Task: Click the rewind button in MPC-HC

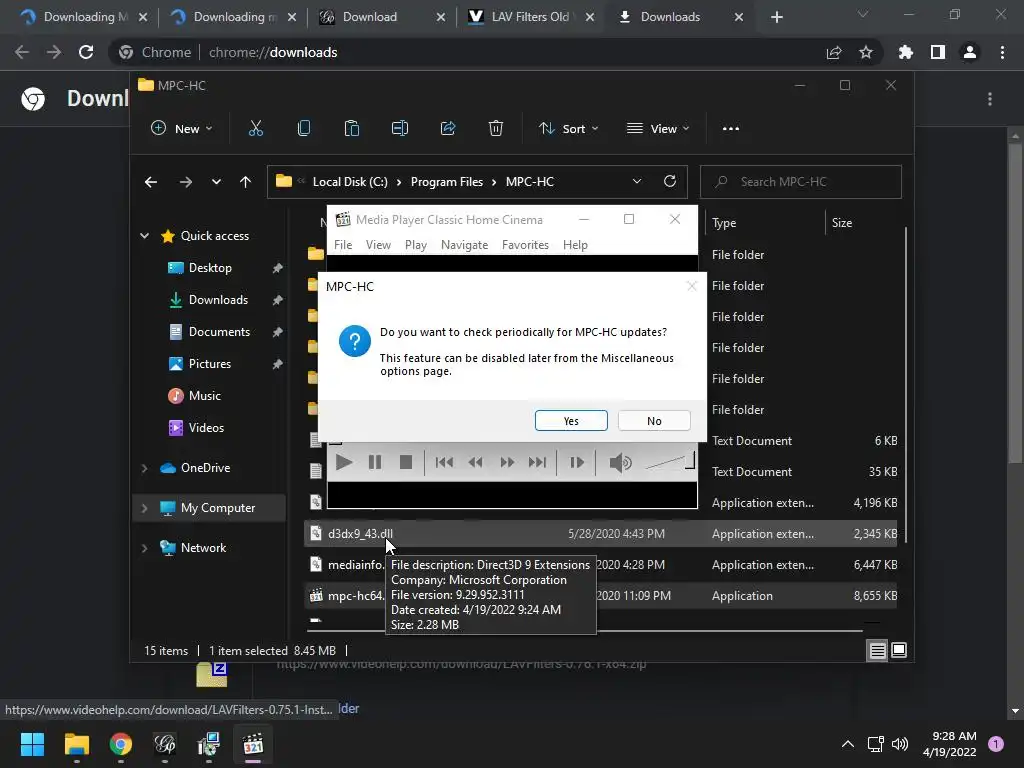Action: pyautogui.click(x=475, y=462)
